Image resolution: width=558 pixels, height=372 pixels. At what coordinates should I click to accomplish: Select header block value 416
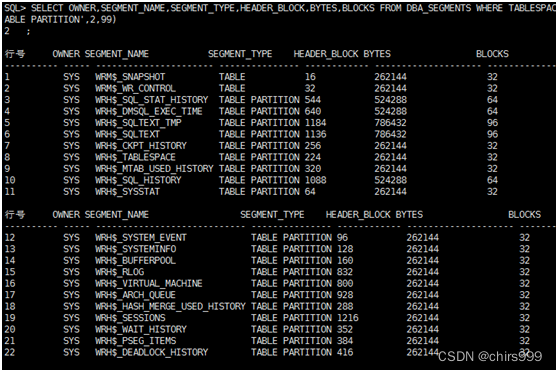pyautogui.click(x=345, y=352)
